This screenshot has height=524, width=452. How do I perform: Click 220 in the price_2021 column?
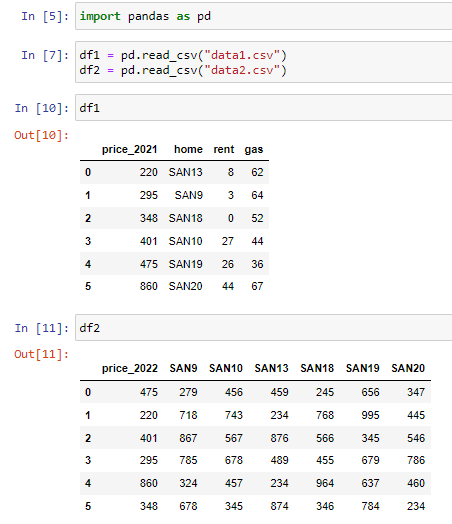[x=149, y=172]
